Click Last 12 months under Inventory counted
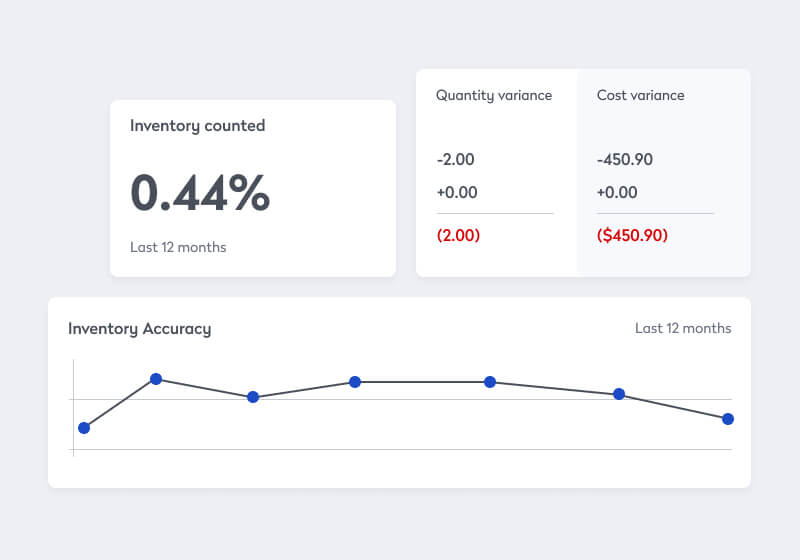 point(178,247)
